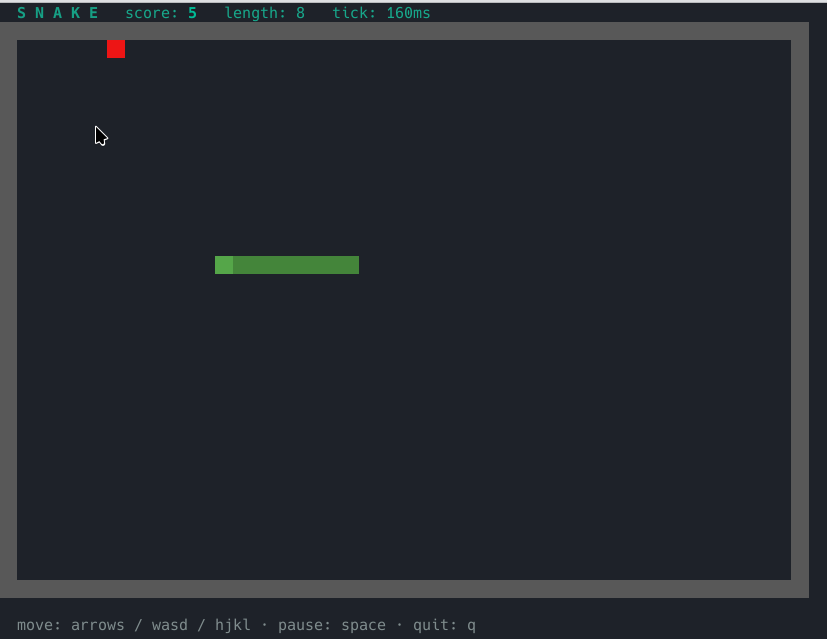Click the 'score: 5' readout
The image size is (827, 639).
(x=161, y=13)
